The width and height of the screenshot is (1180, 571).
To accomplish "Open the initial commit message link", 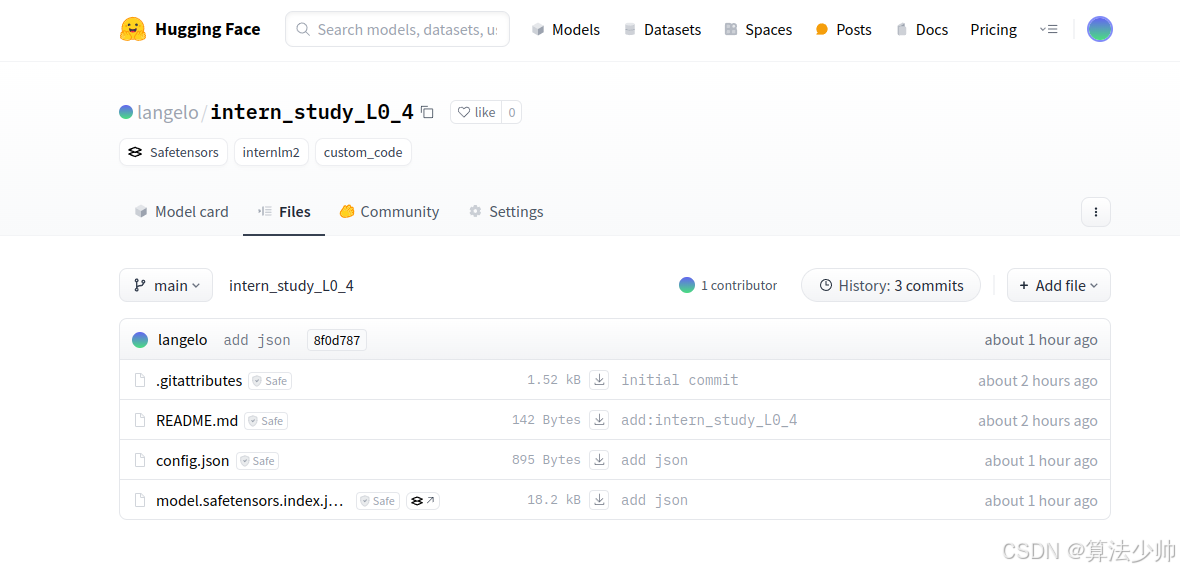I will [x=680, y=380].
